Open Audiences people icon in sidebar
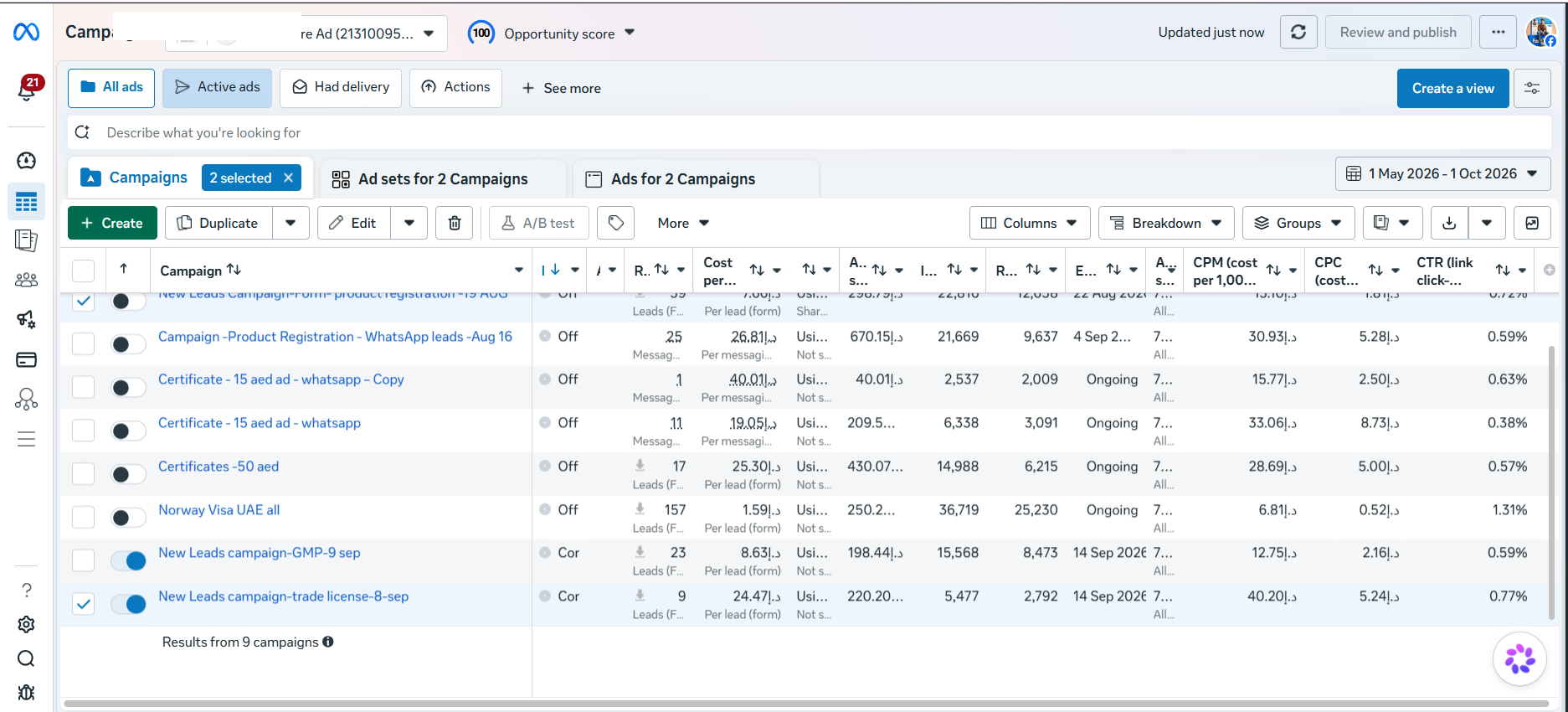 (26, 280)
